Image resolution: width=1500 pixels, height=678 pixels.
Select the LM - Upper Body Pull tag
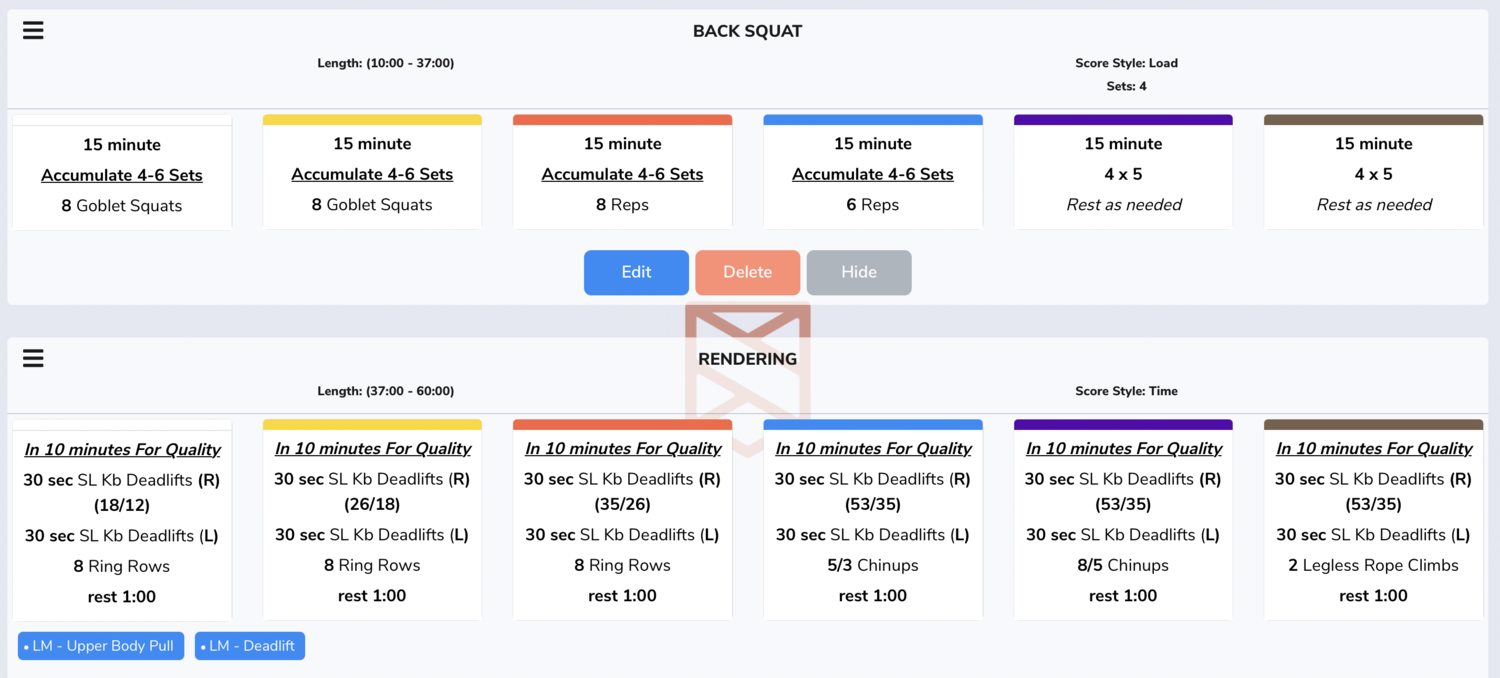point(101,646)
